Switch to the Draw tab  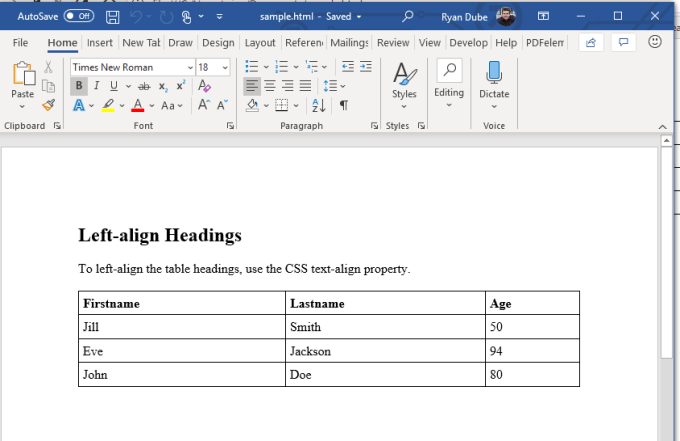pyautogui.click(x=180, y=42)
